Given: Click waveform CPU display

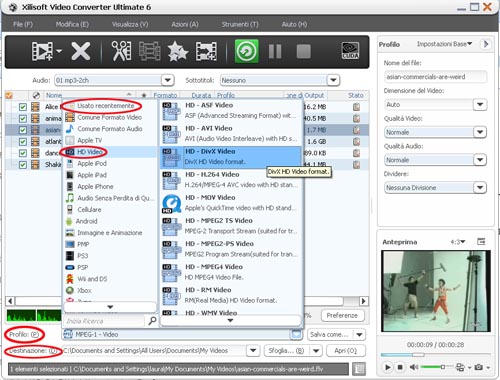Looking at the screenshot, I should tap(34, 315).
